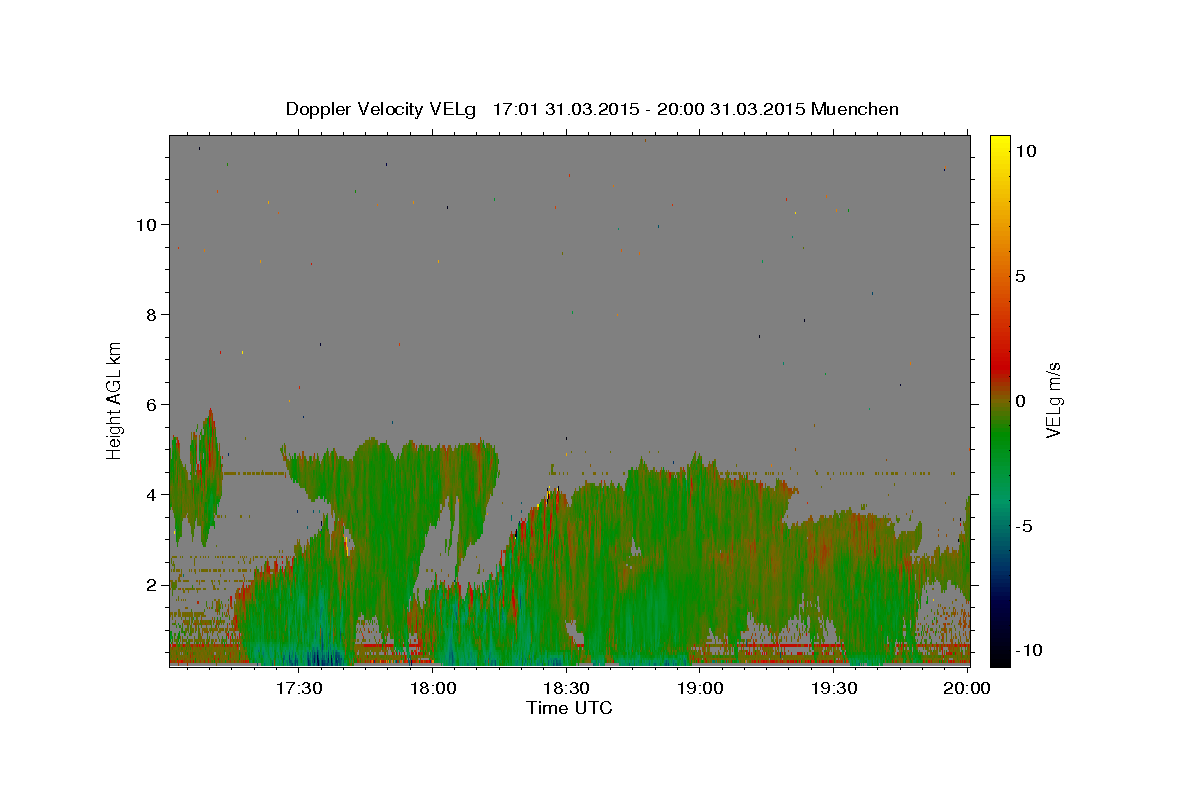This screenshot has width=1200, height=800.
Task: Pick the yellow top of the velocity colorbar
Action: [999, 145]
